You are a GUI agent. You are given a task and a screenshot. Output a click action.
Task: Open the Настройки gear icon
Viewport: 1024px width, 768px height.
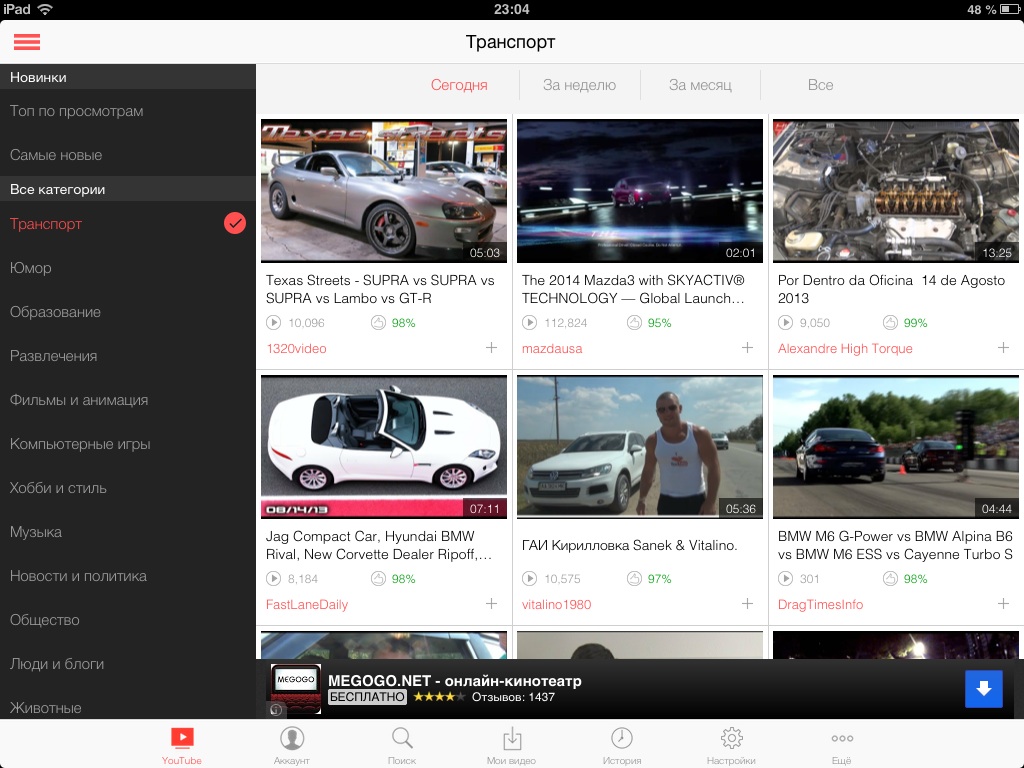point(731,738)
